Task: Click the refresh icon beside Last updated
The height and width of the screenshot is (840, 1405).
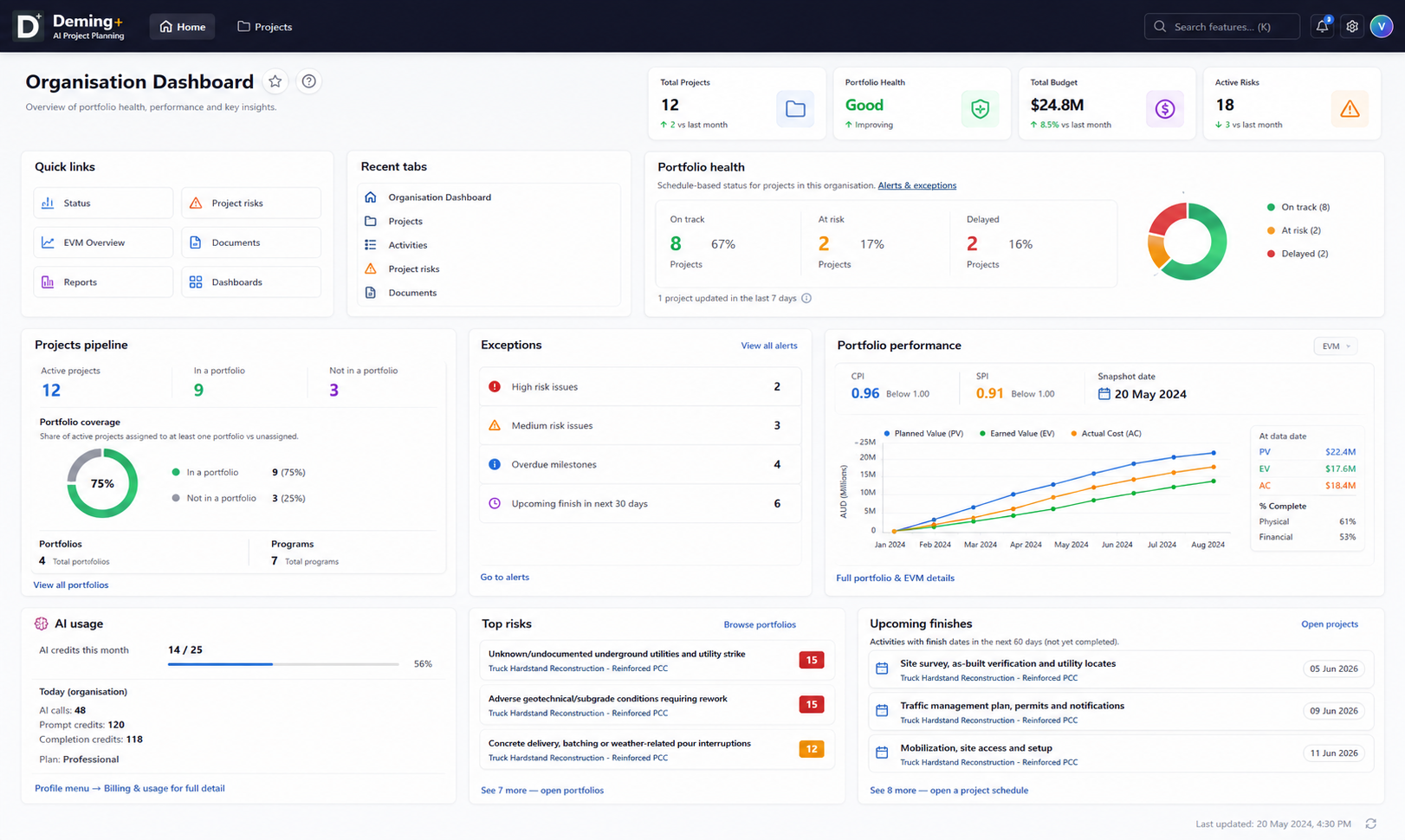Action: click(1370, 824)
